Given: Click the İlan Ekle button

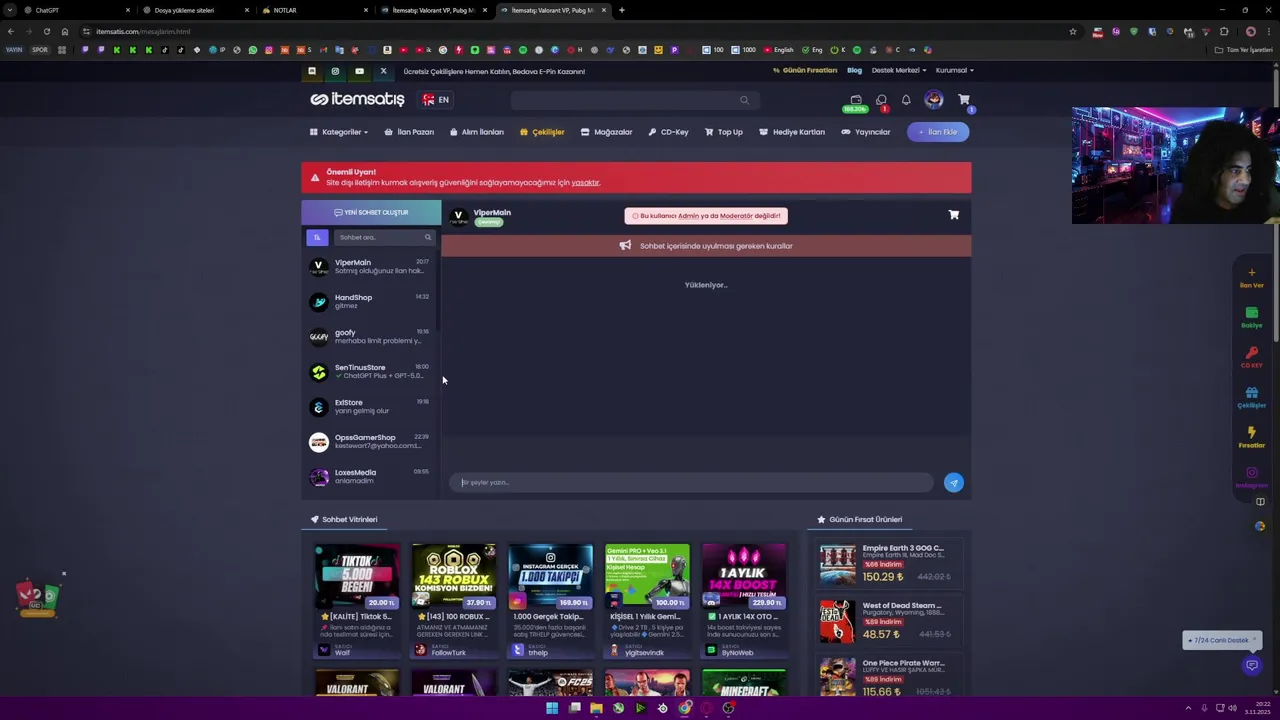Looking at the screenshot, I should (938, 132).
